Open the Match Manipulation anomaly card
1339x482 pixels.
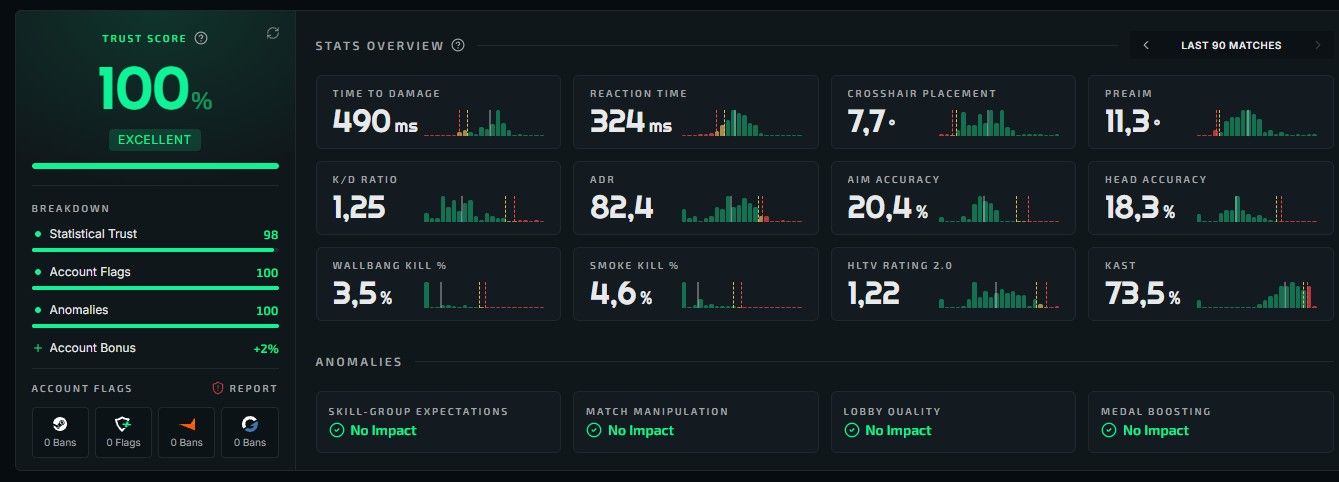tap(696, 422)
